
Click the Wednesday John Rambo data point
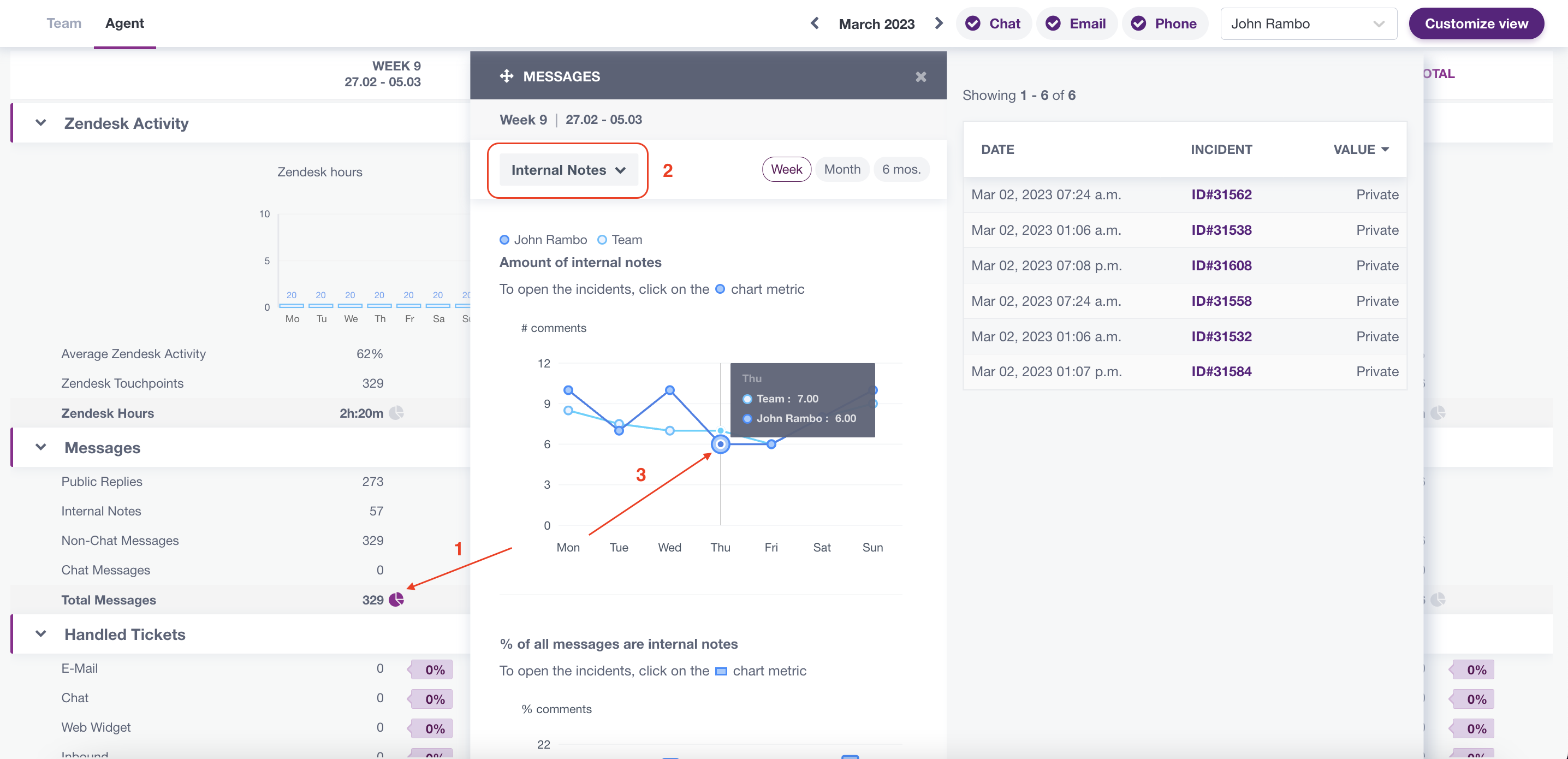669,390
